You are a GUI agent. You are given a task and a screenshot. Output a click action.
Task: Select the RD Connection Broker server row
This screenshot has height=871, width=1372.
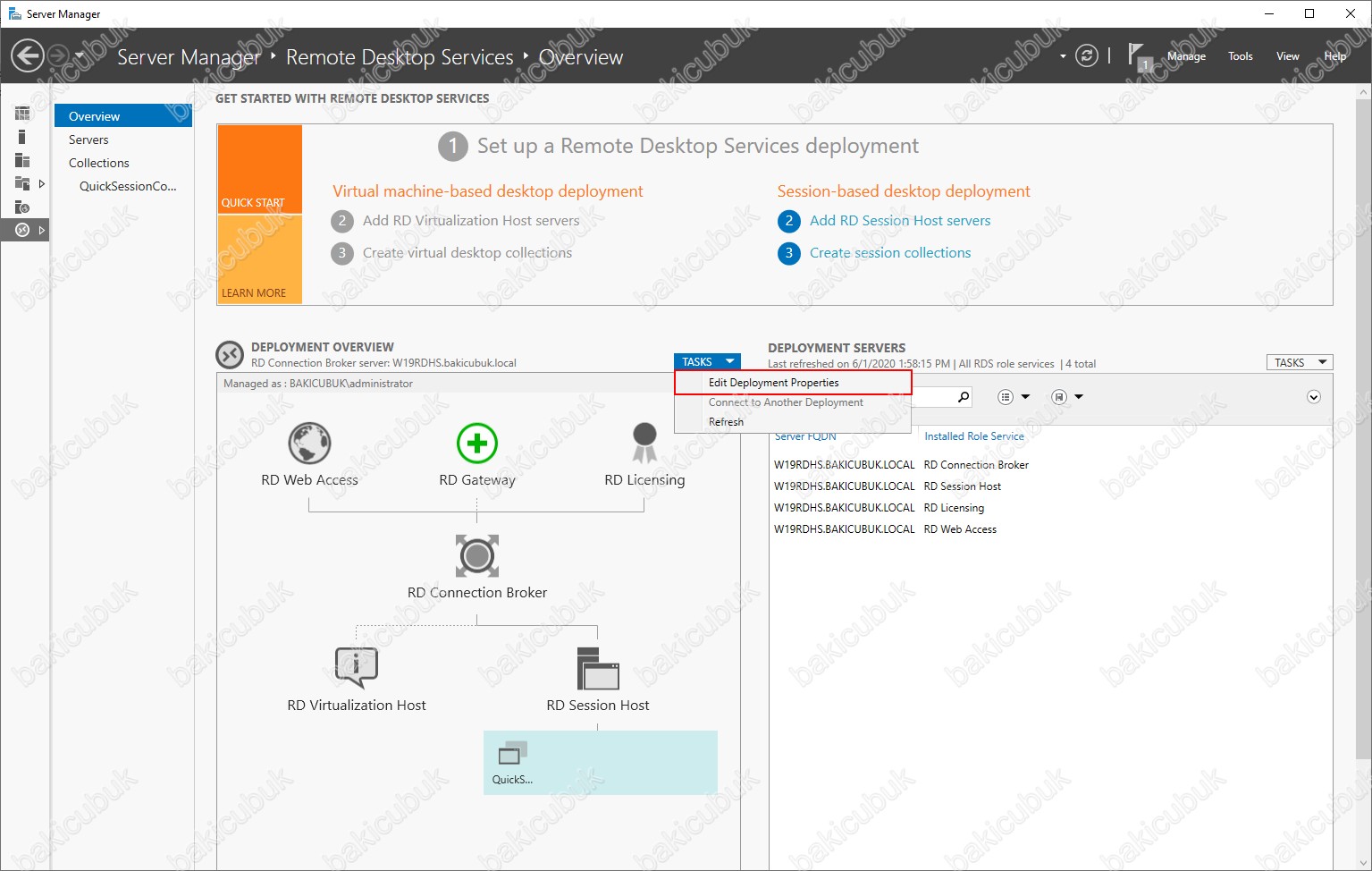click(1051, 465)
